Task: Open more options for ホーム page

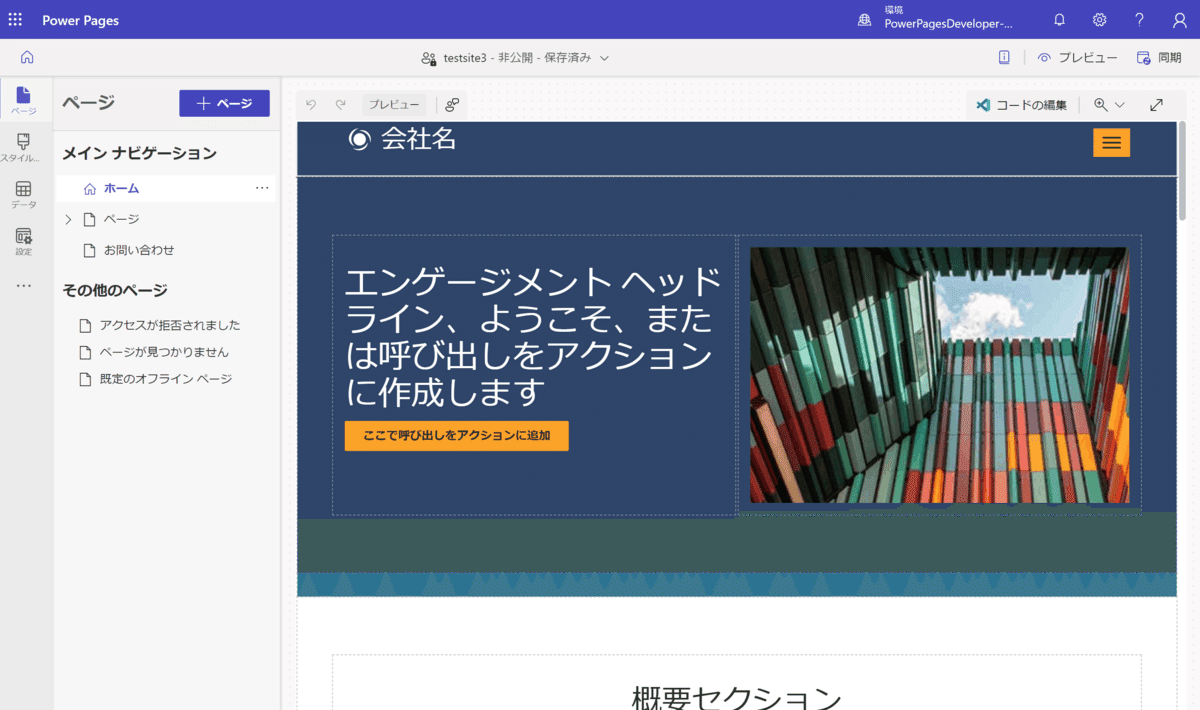Action: (262, 188)
